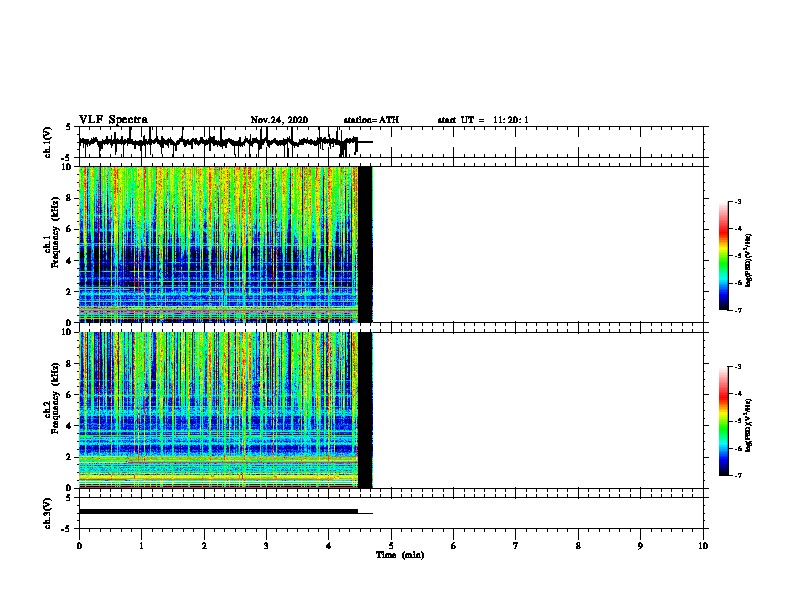The height and width of the screenshot is (612, 792).
Task: Click the ch.2 colorbar label "log(PSD)(V²/Hz)"
Action: (x=749, y=425)
